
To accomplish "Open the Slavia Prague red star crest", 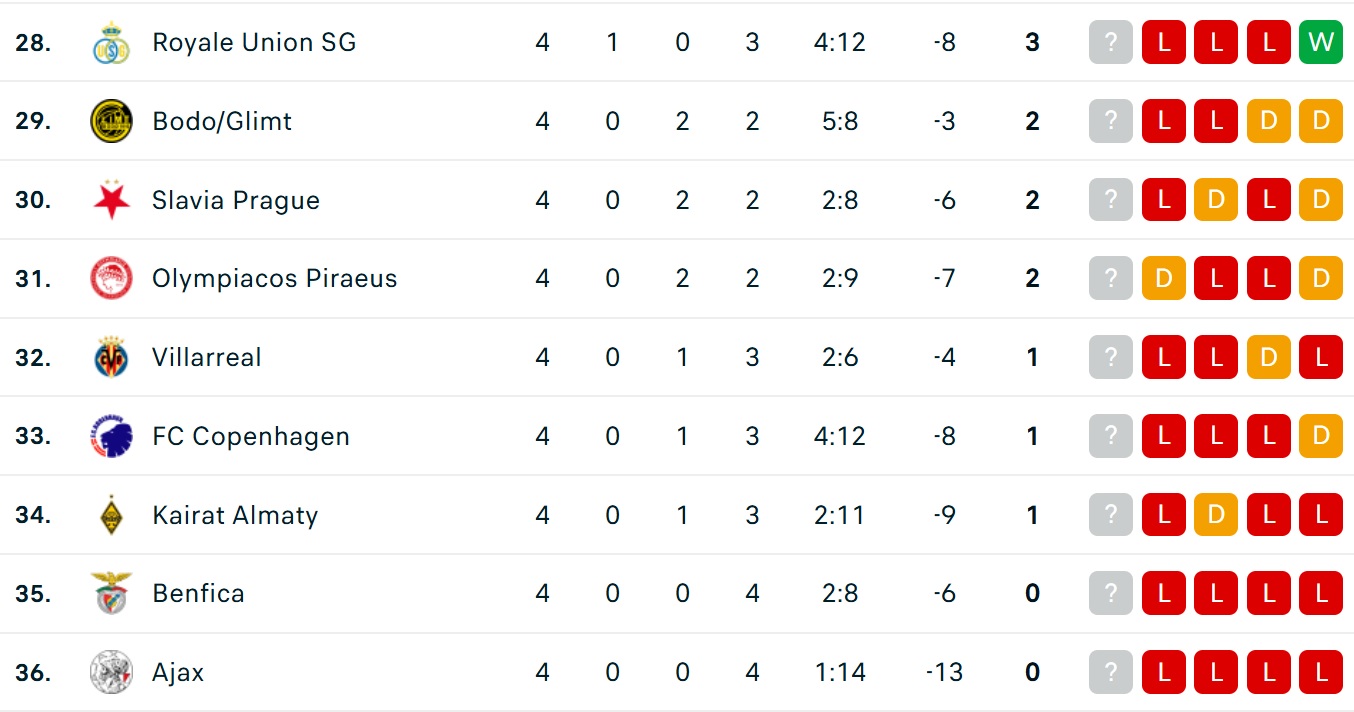I will pos(111,200).
